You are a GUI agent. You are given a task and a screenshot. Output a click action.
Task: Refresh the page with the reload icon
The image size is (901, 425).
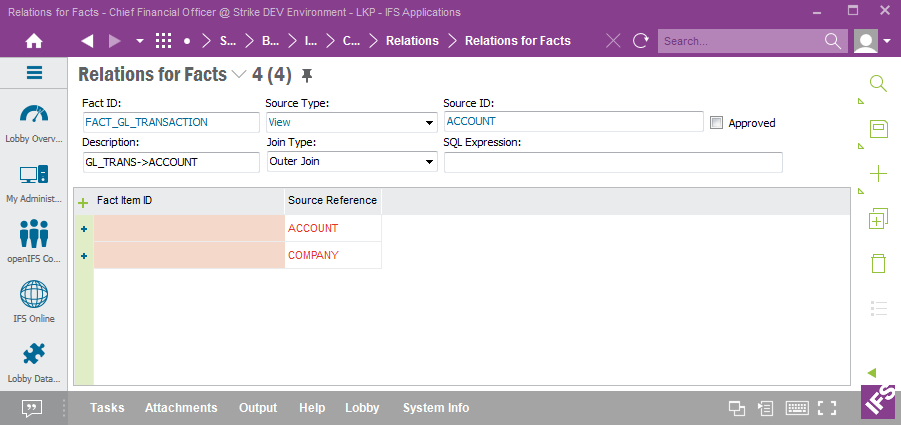[x=640, y=41]
